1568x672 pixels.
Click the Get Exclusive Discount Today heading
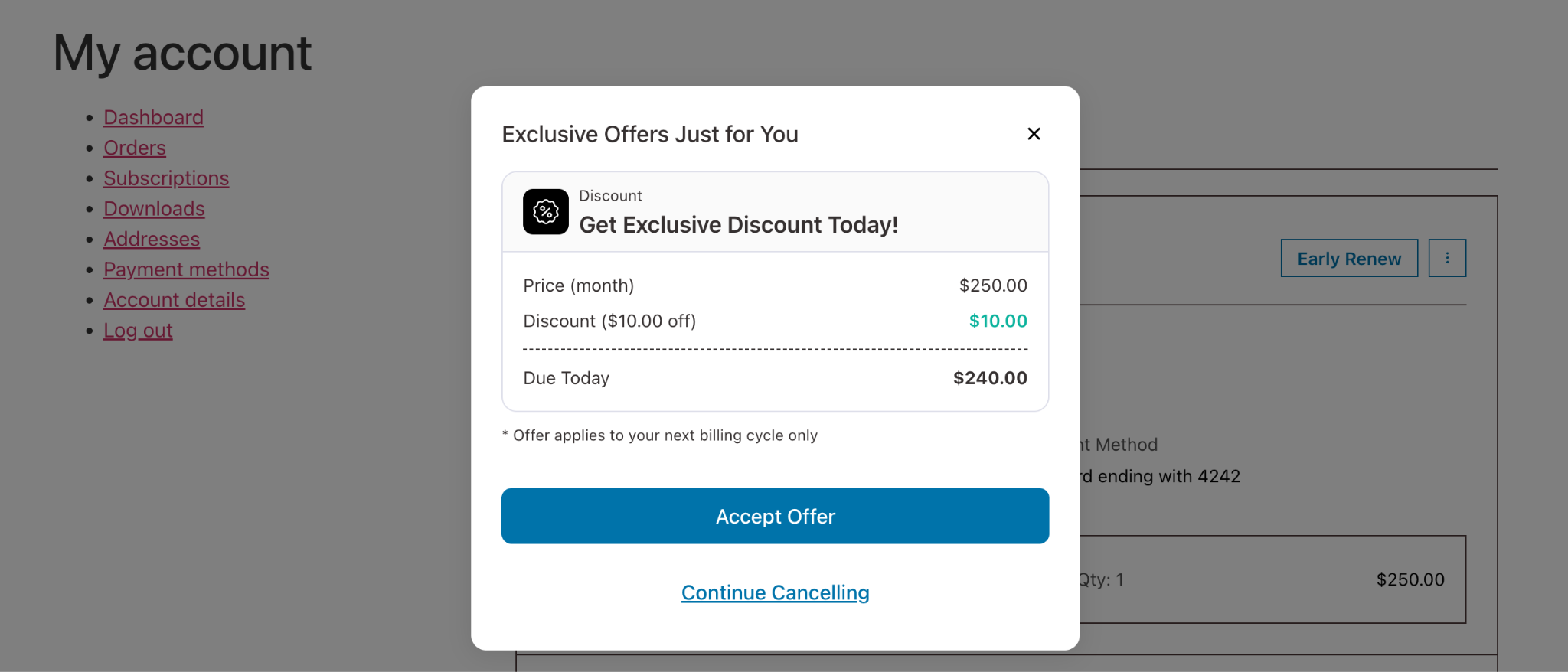[x=738, y=225]
